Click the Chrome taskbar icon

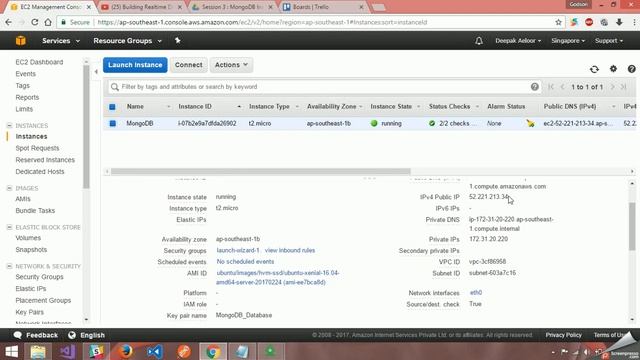coord(213,351)
